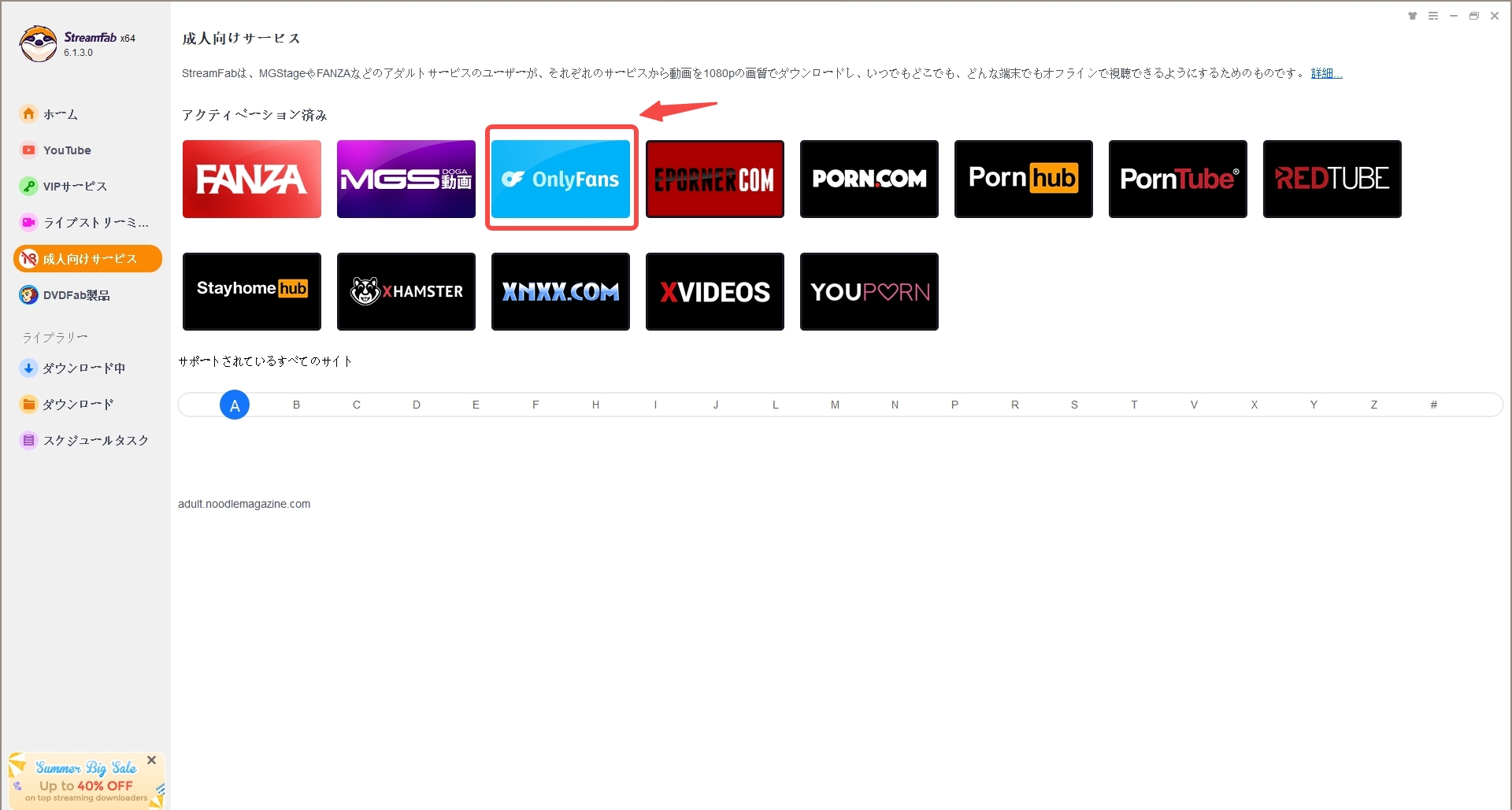The image size is (1512, 810).
Task: Click the purple schedule task icon
Action: tap(28, 440)
